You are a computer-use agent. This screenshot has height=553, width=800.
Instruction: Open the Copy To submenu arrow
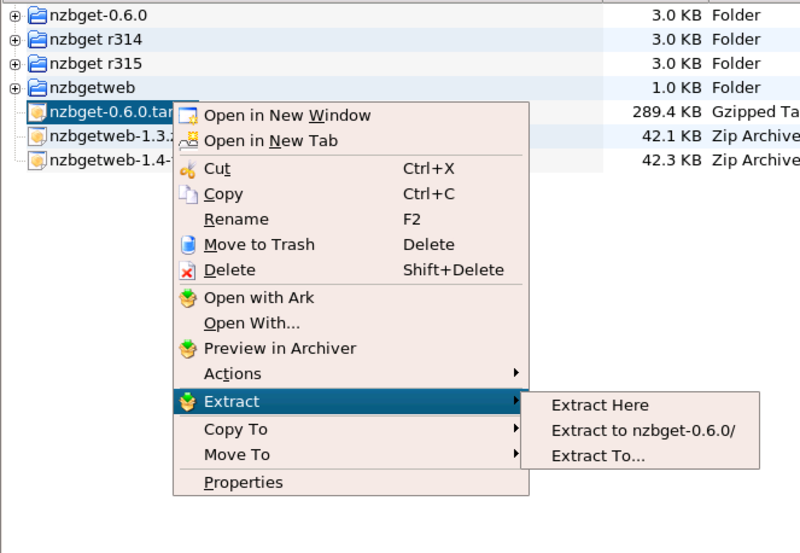tap(516, 428)
